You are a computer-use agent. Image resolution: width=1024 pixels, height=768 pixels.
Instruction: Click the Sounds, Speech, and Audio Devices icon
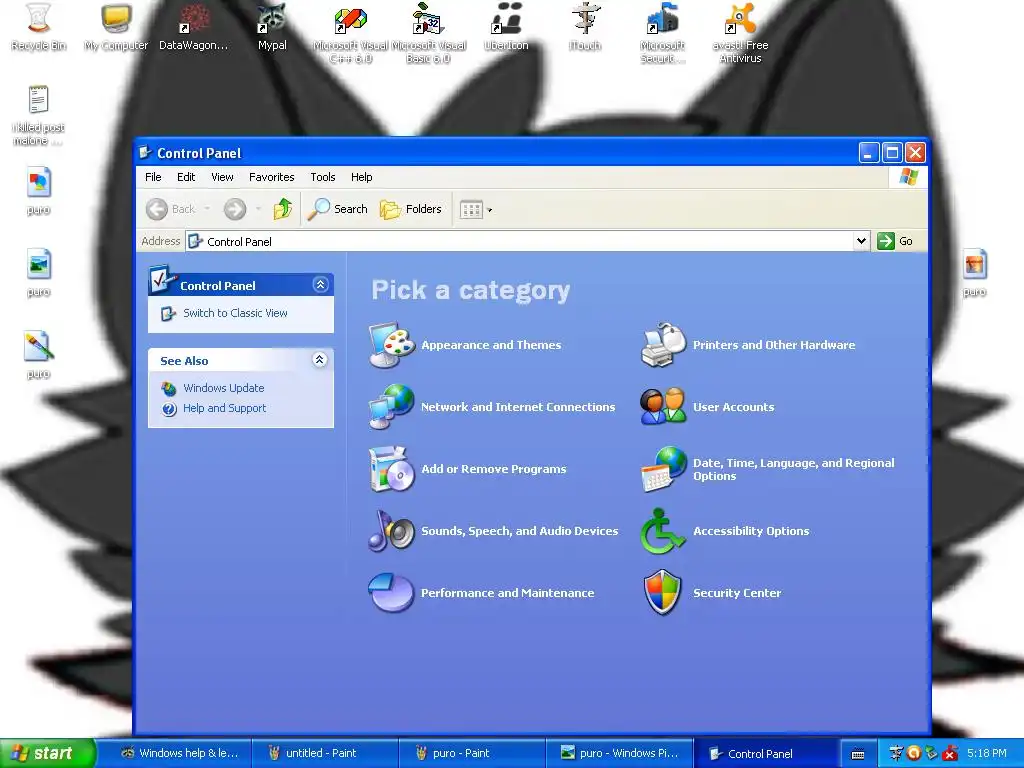[x=392, y=531]
